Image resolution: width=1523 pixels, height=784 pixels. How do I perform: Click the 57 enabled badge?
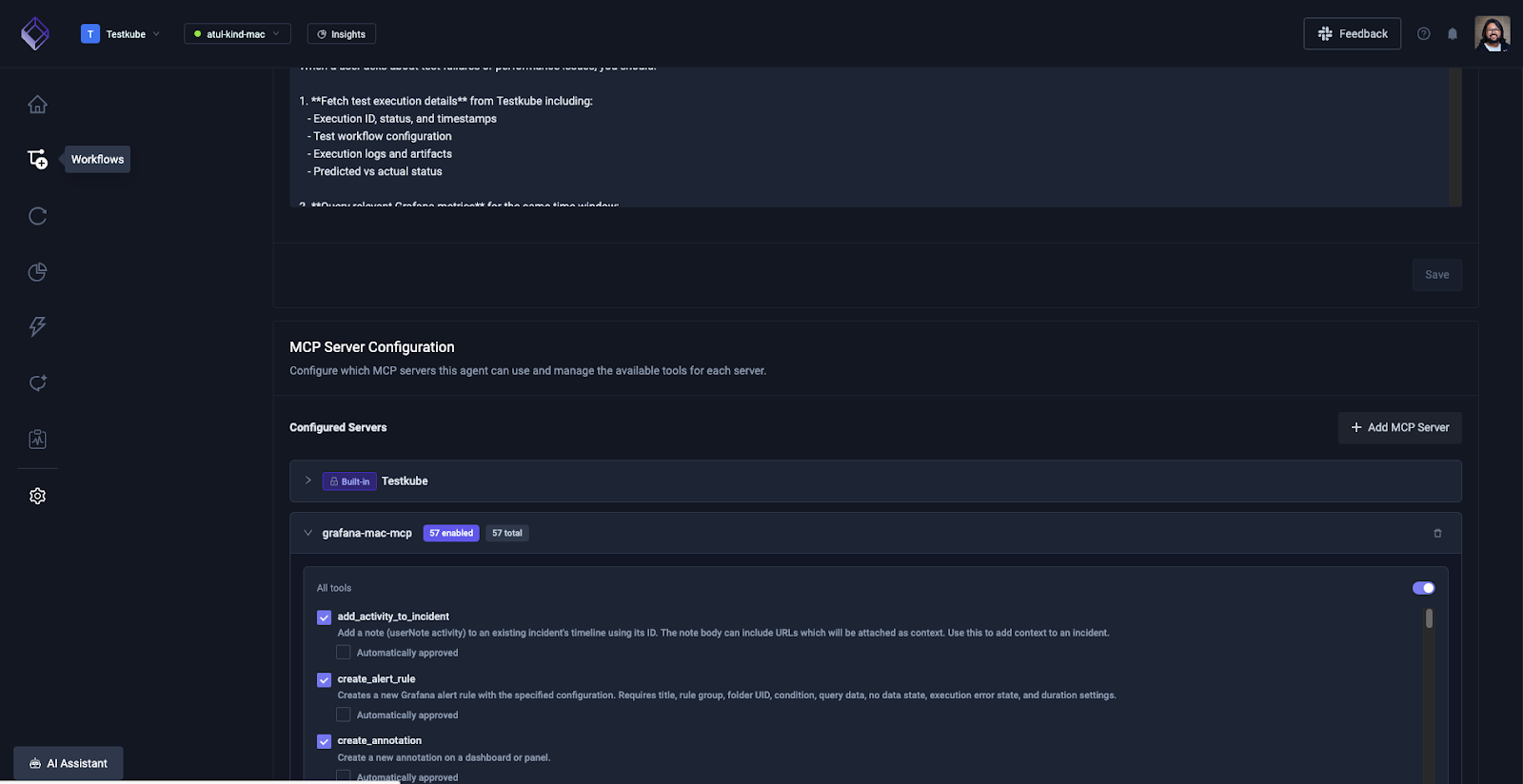tap(451, 533)
